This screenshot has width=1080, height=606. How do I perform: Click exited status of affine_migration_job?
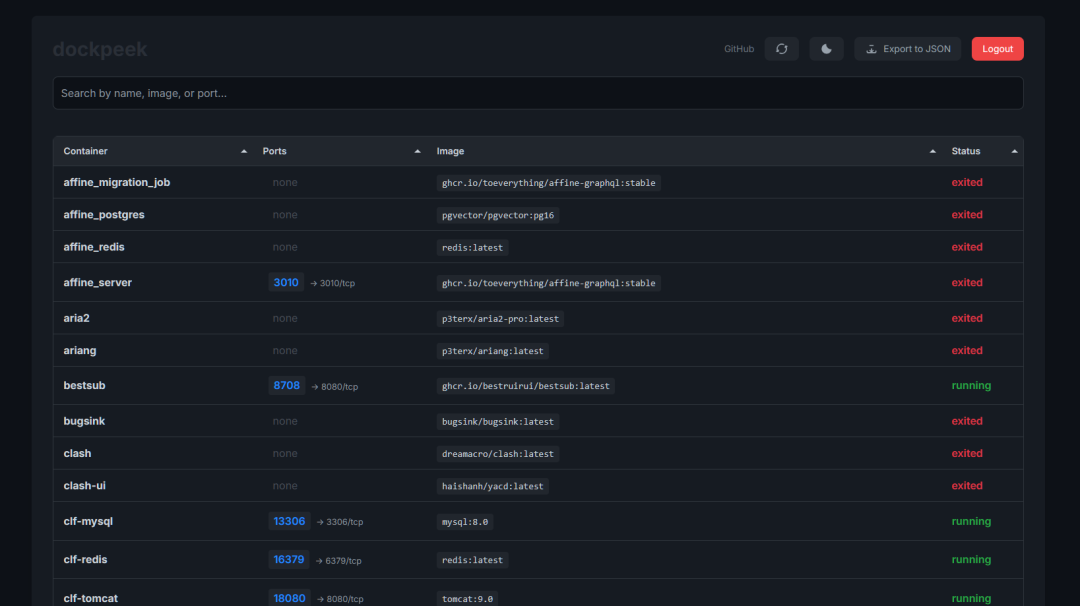[967, 182]
